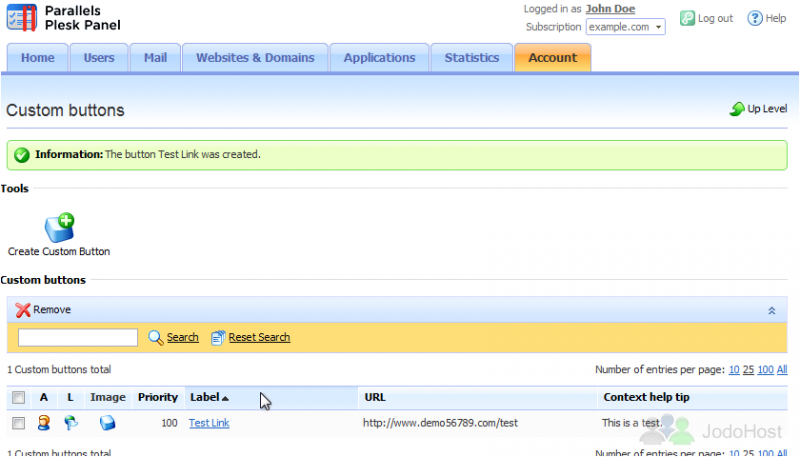This screenshot has width=800, height=457.
Task: Open the Test Link entry
Action: (209, 423)
